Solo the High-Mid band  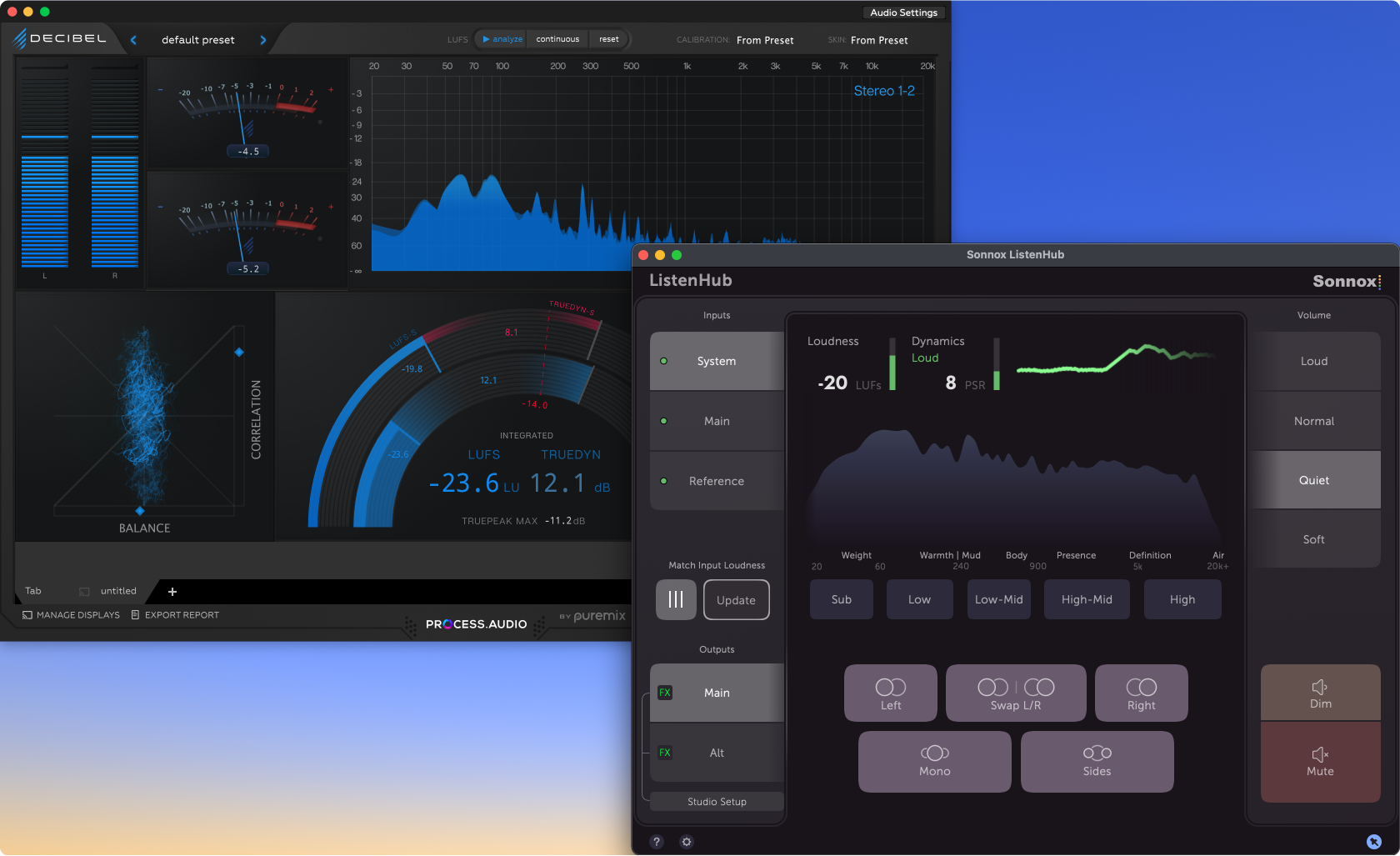(1087, 599)
